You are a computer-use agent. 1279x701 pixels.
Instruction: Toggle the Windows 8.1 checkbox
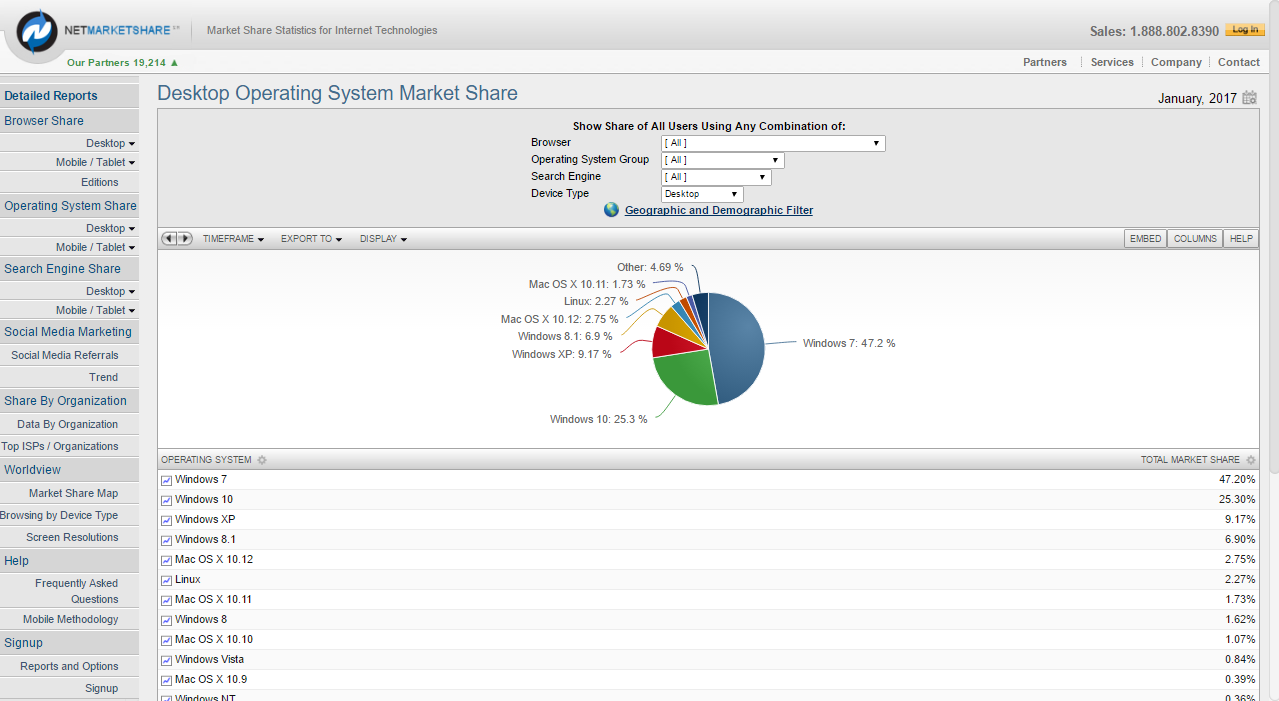tap(166, 540)
